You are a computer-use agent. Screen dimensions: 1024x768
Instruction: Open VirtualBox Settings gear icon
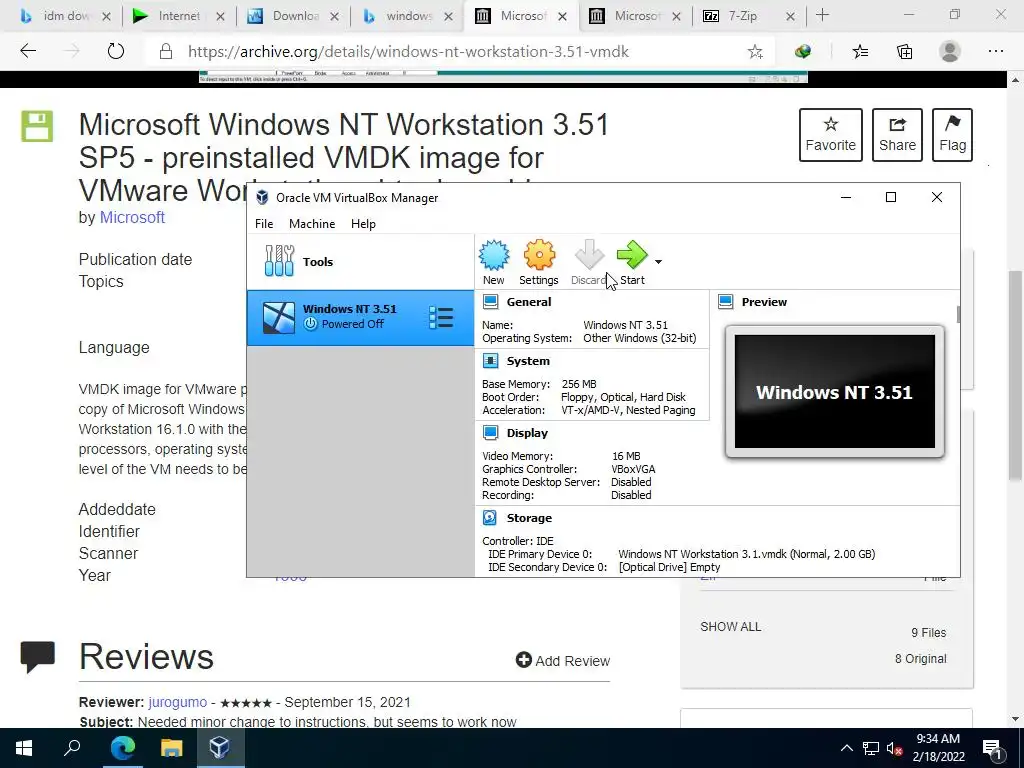click(539, 262)
